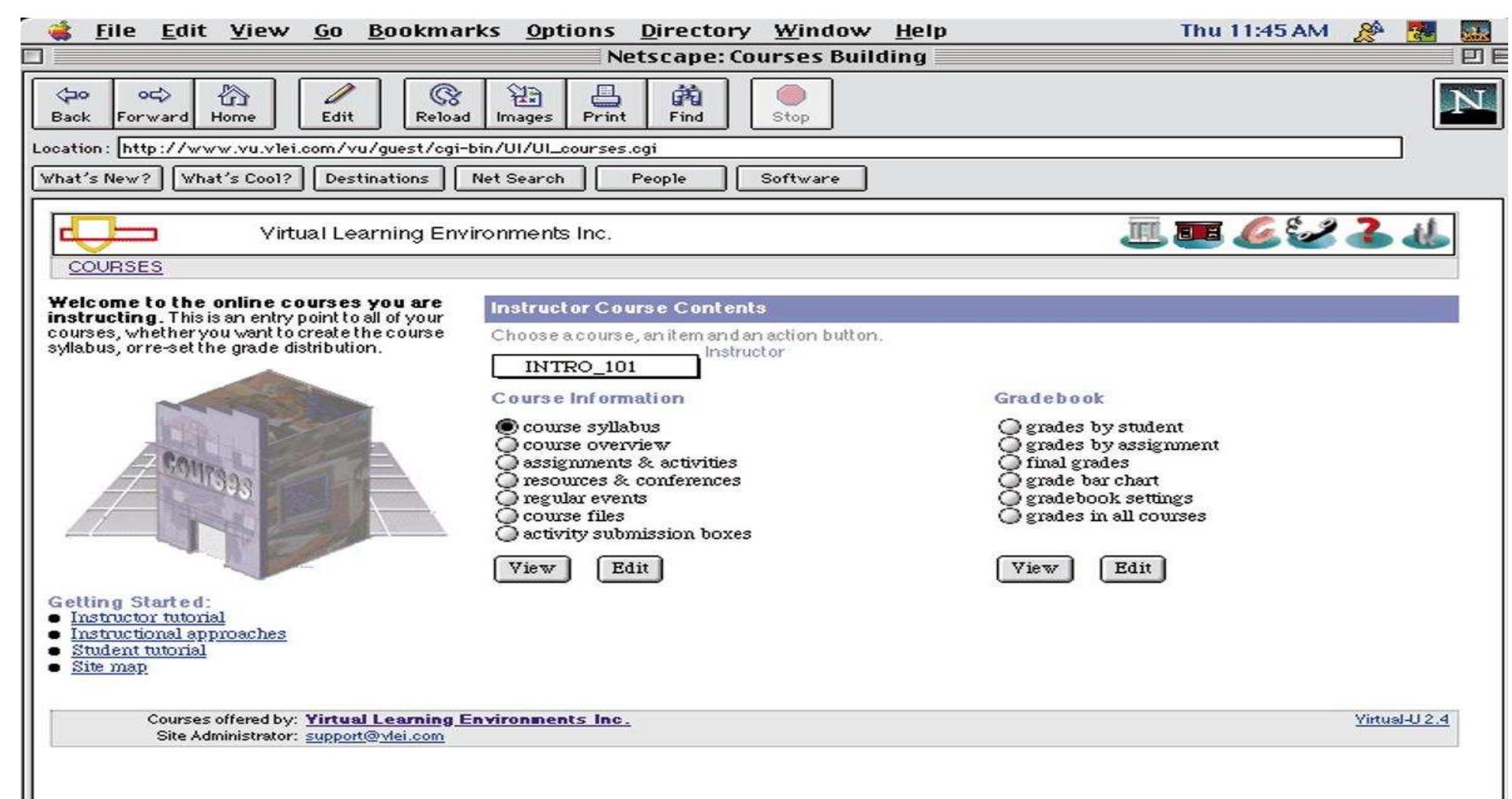Screen dimensions: 1512x799
Task: Click the Net Search directory button
Action: tap(519, 178)
